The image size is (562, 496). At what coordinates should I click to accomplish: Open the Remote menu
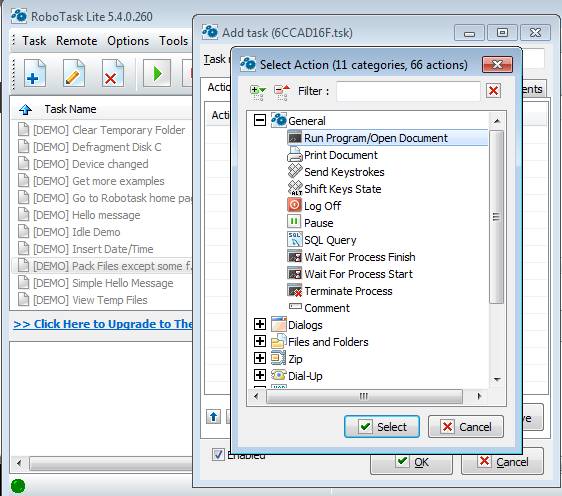click(76, 41)
